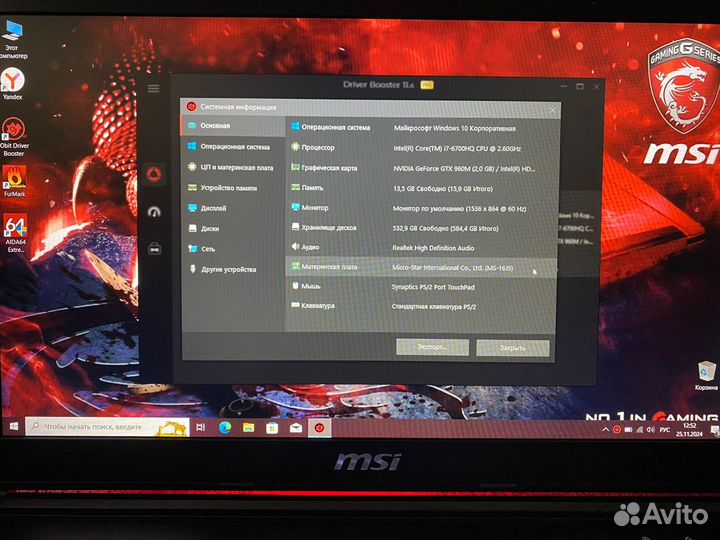Open Task View on the taskbar
The image size is (720, 540).
201,428
